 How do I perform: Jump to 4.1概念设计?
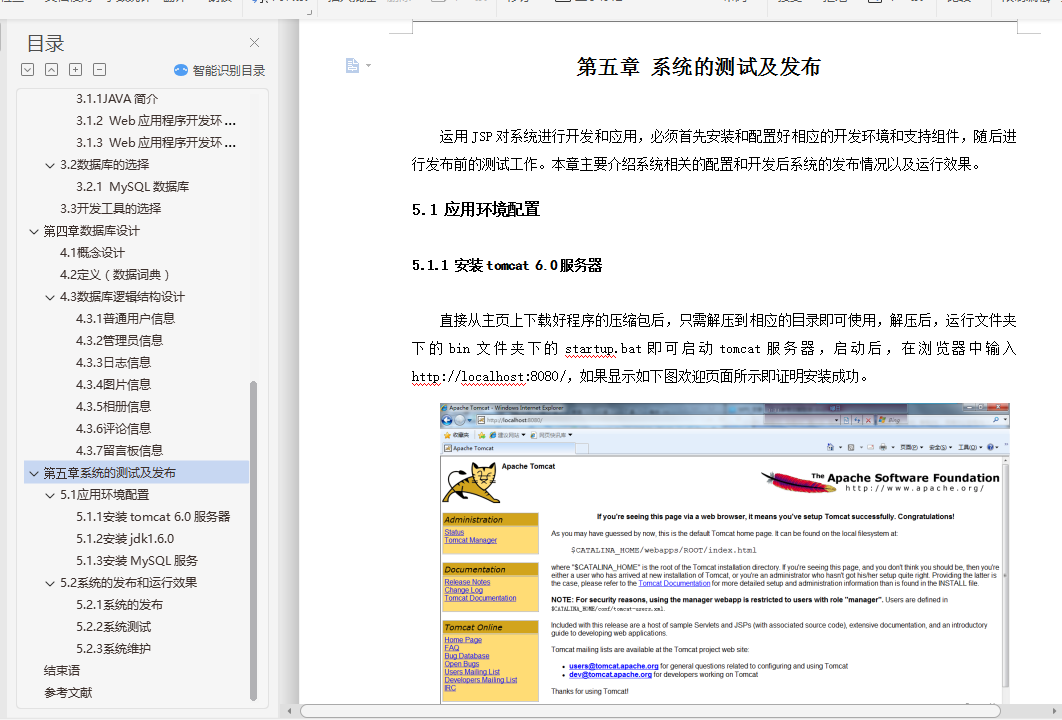[x=92, y=253]
